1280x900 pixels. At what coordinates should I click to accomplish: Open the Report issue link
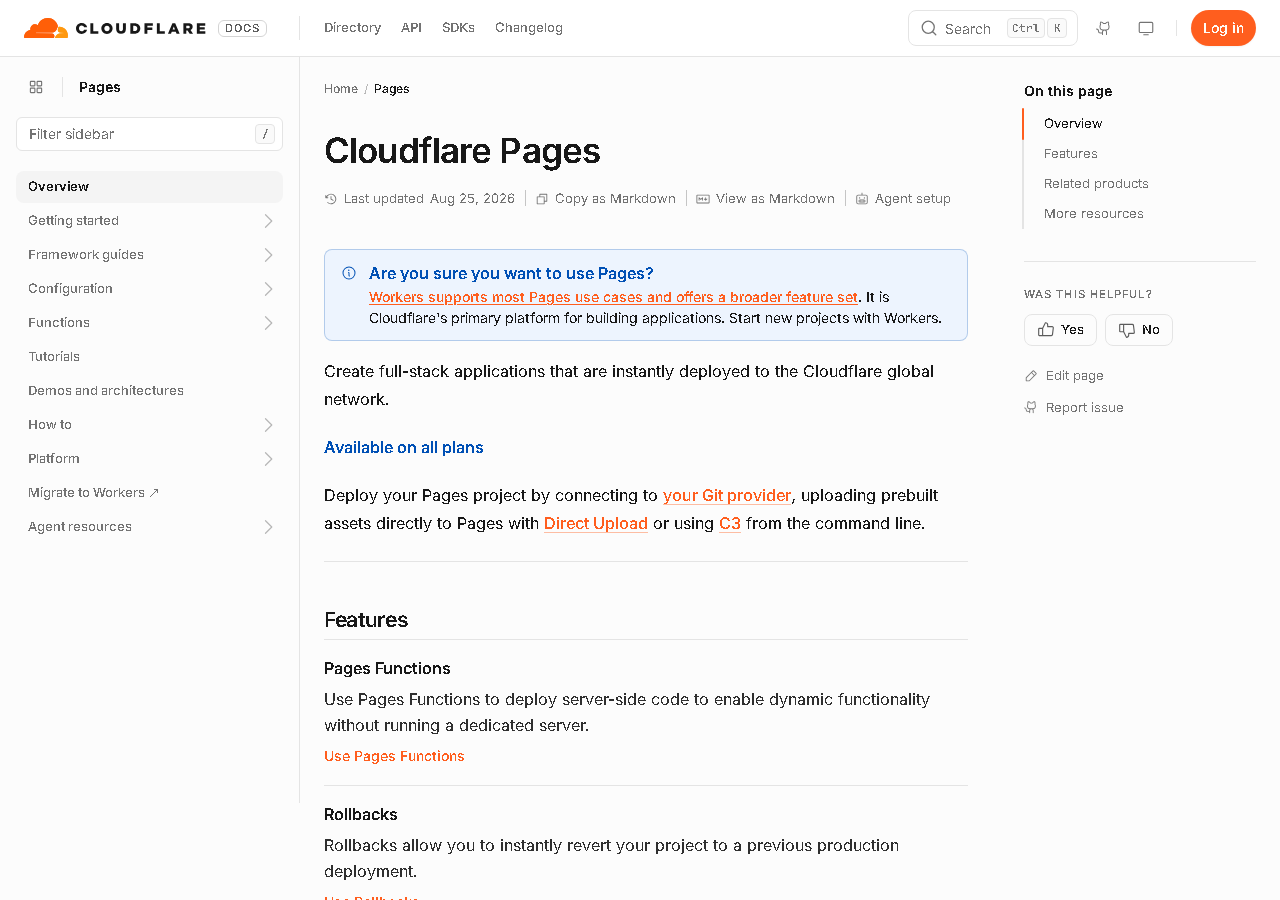coord(1074,408)
